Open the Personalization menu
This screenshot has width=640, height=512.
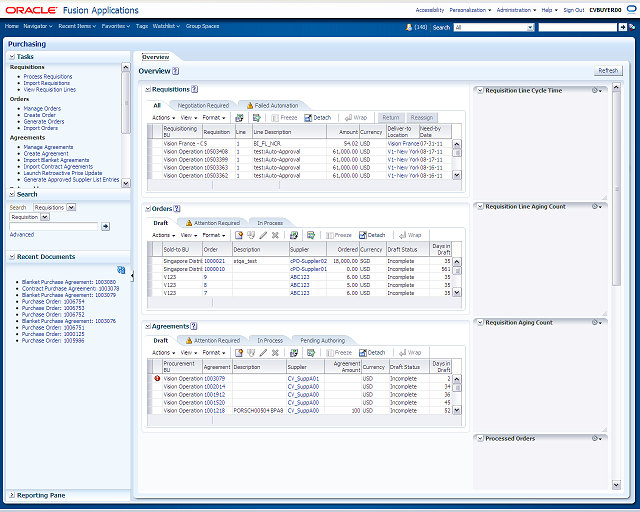click(470, 10)
